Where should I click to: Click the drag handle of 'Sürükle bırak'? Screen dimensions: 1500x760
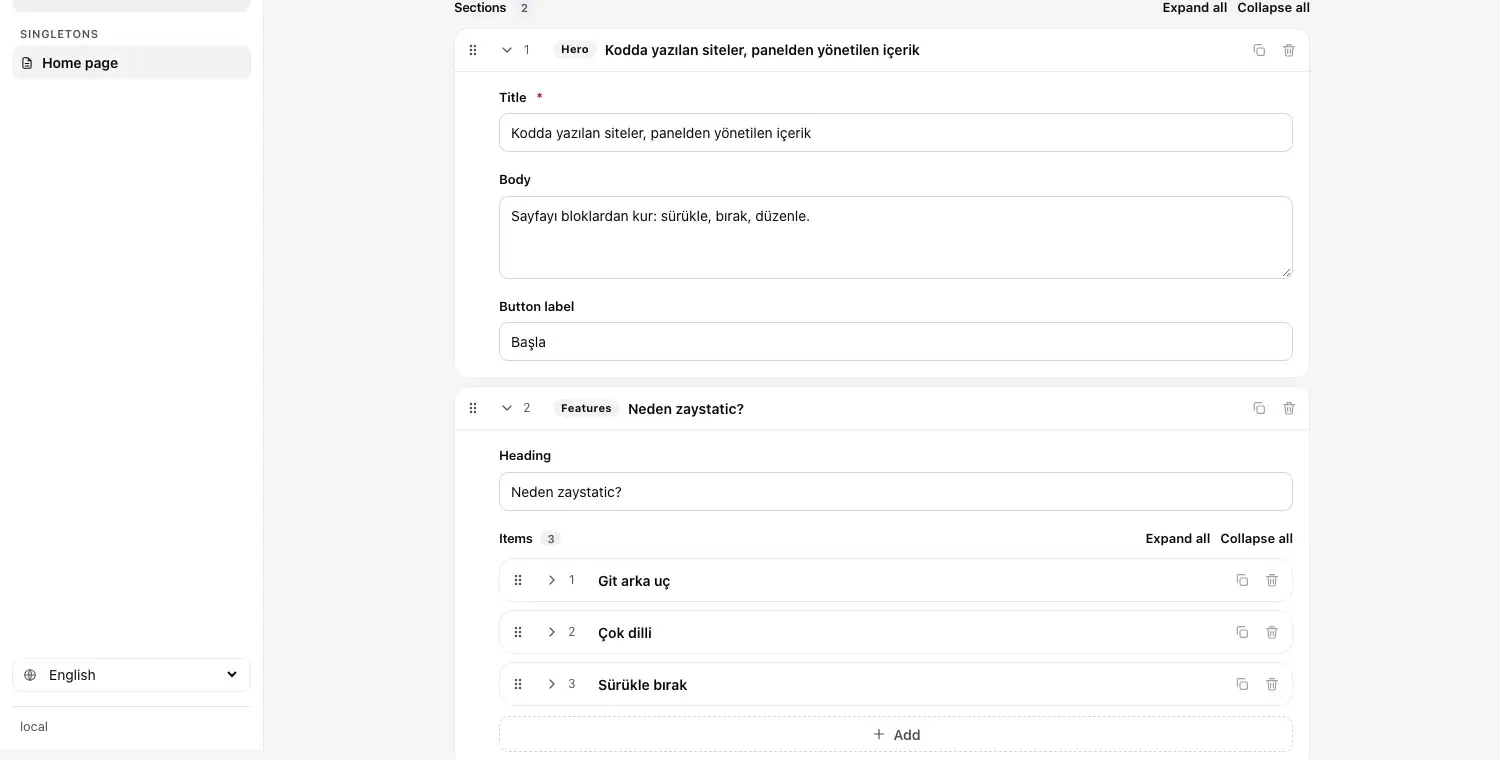(x=518, y=684)
